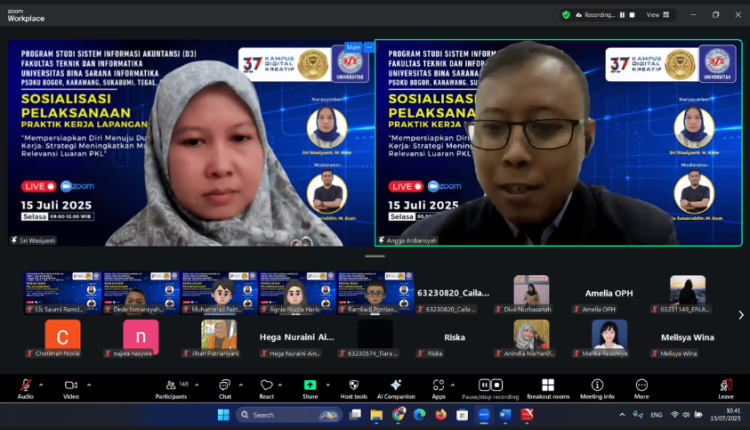Select Sri Wasiyanti's video tile
The height and width of the screenshot is (430, 750).
[x=191, y=143]
